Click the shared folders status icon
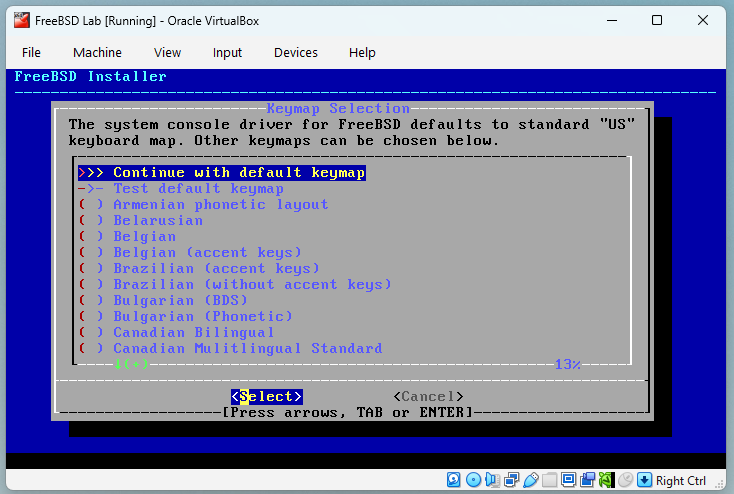 [x=550, y=479]
